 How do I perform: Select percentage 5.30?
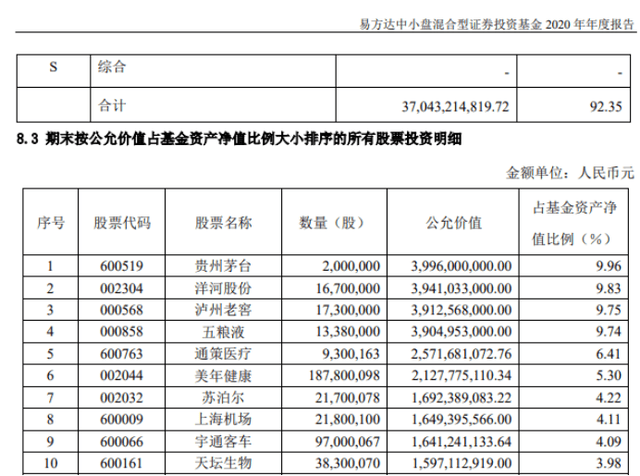[609, 375]
